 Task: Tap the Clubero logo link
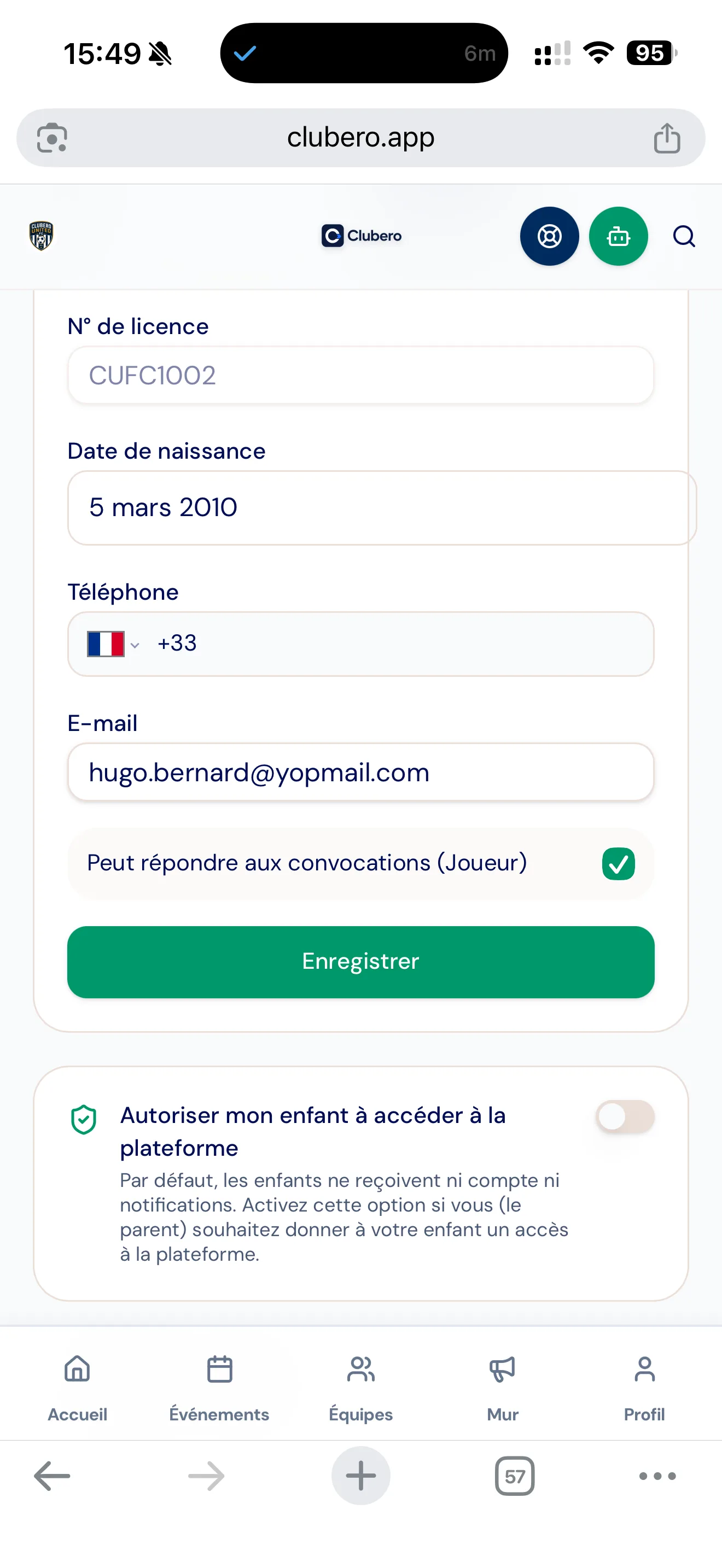(361, 236)
